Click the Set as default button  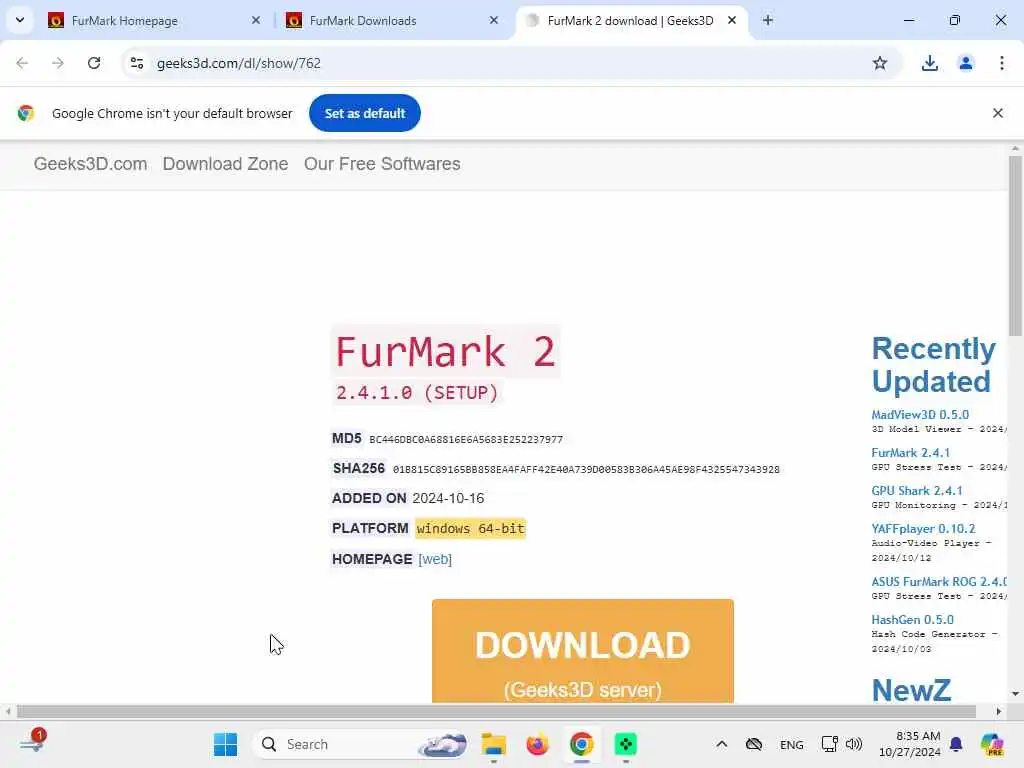point(365,113)
